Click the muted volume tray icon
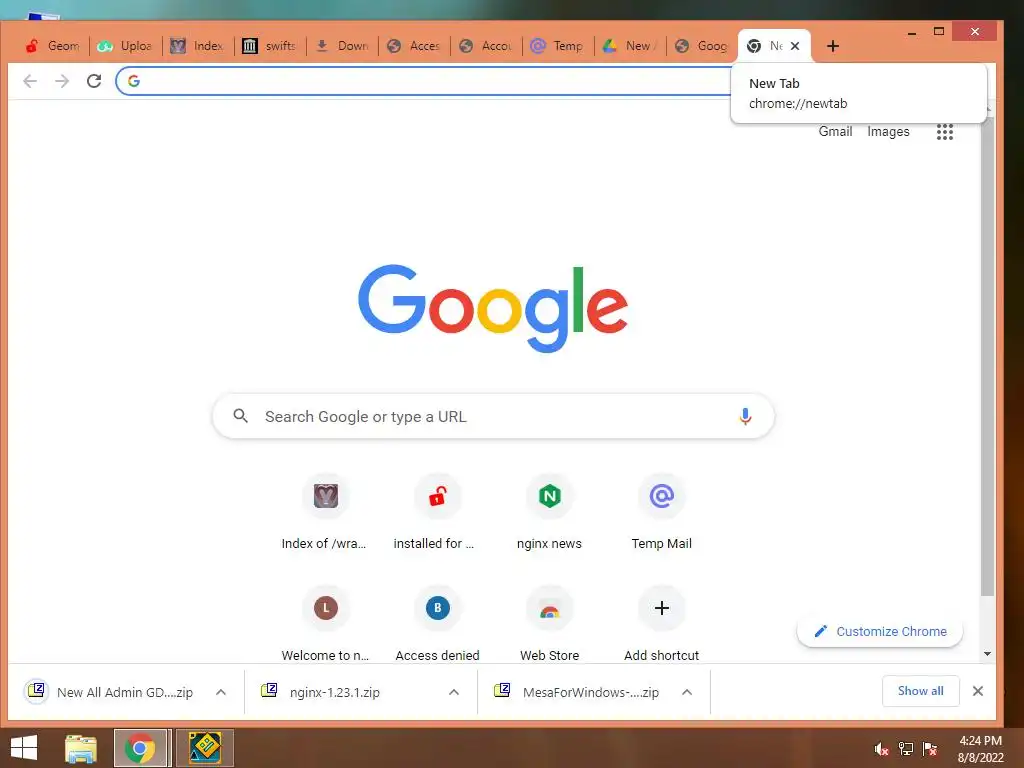The image size is (1024, 768). [x=882, y=749]
